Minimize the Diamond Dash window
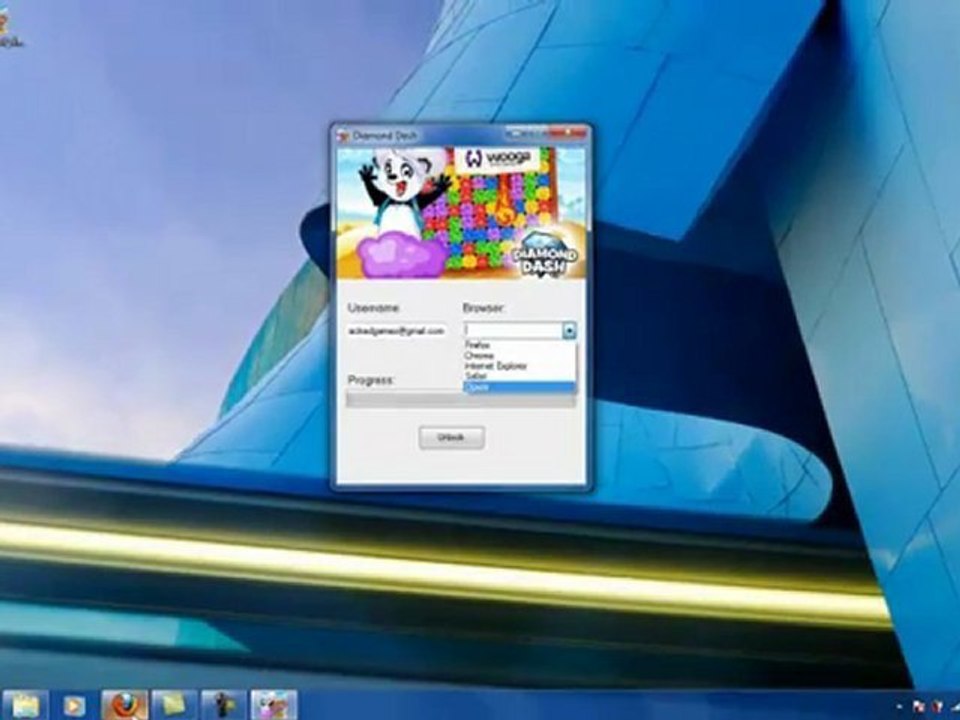 click(x=516, y=133)
